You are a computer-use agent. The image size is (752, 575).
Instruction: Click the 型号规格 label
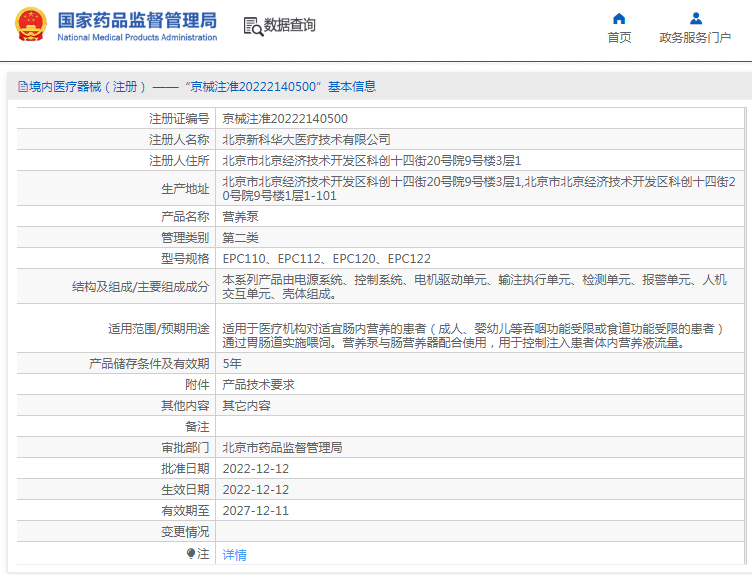pos(185,258)
